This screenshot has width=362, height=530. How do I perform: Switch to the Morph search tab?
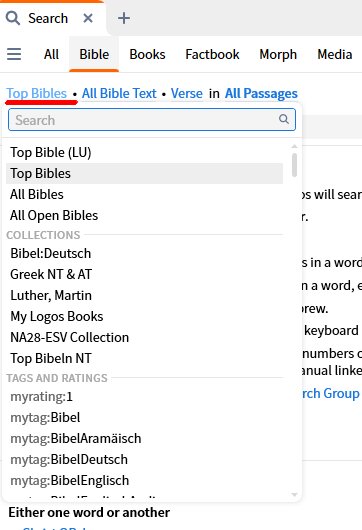tap(278, 54)
